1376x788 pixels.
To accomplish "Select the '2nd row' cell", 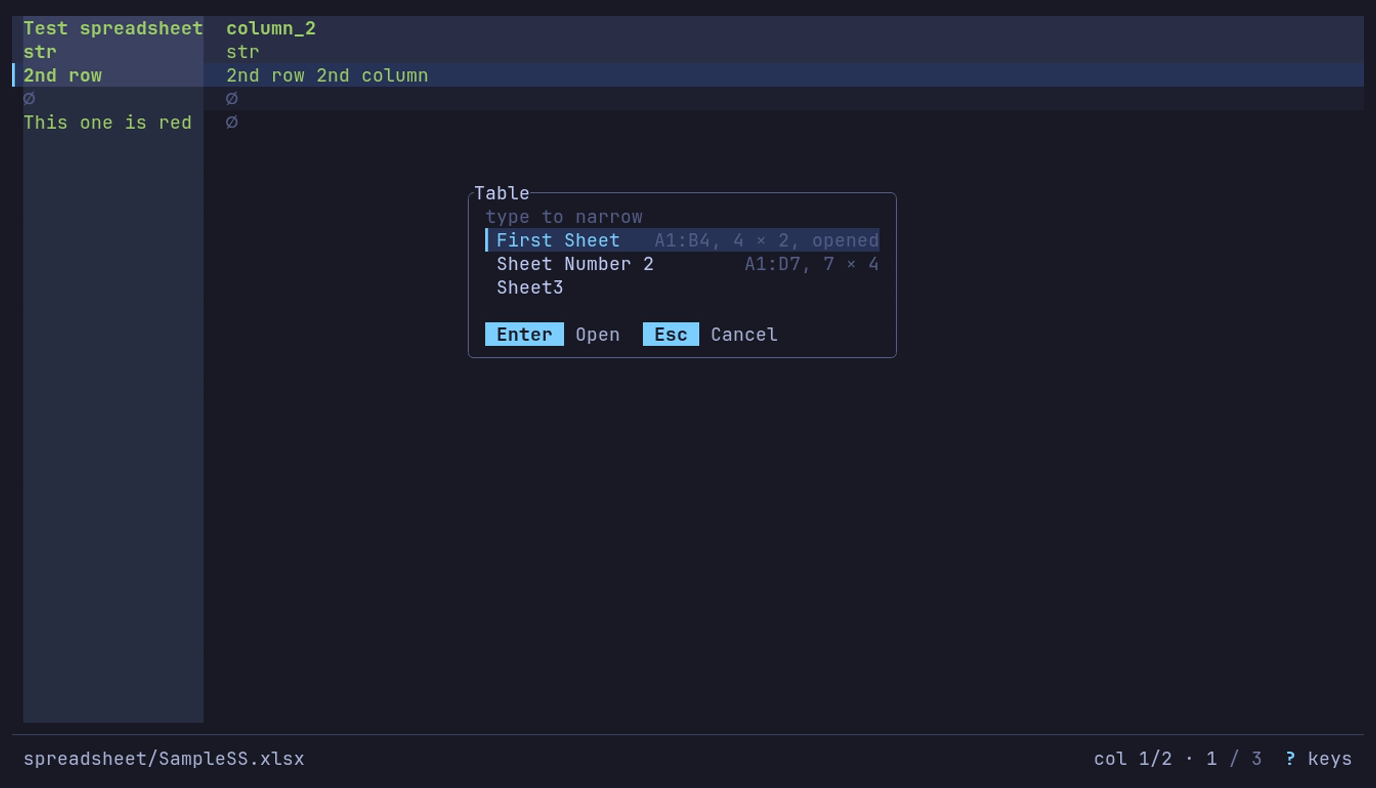I will pos(62,76).
